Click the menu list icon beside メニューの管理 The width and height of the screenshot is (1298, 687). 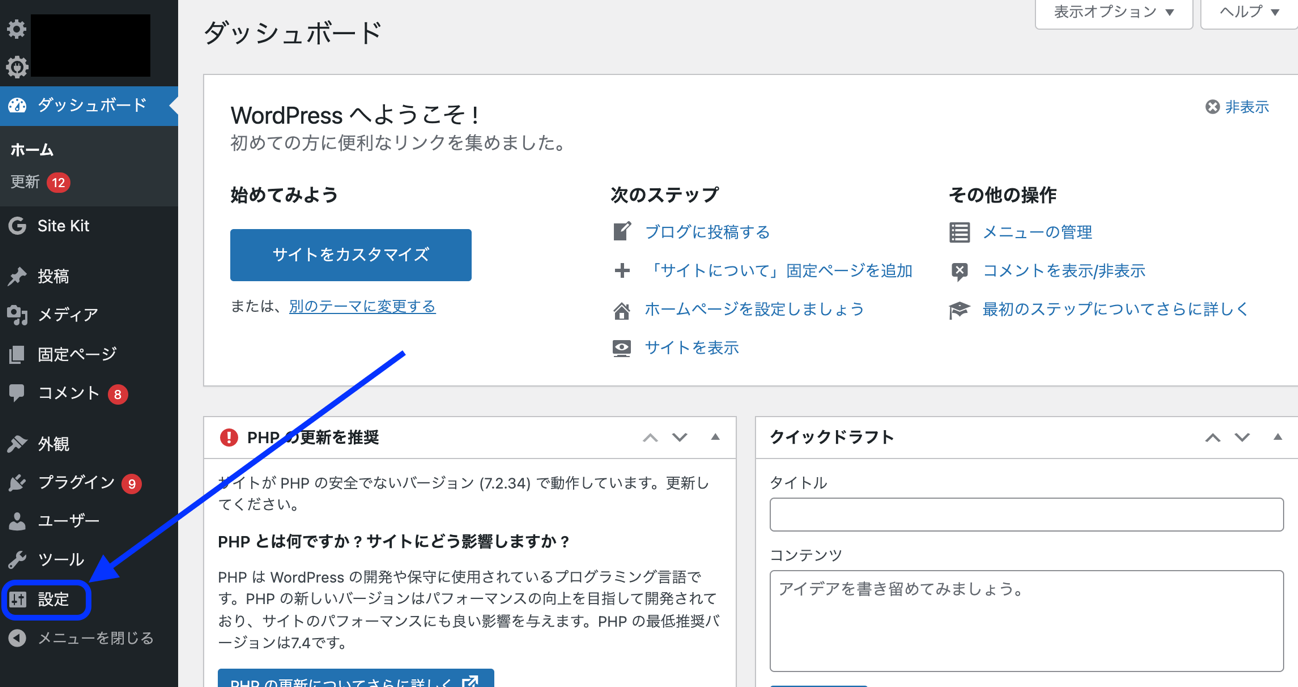coord(960,232)
